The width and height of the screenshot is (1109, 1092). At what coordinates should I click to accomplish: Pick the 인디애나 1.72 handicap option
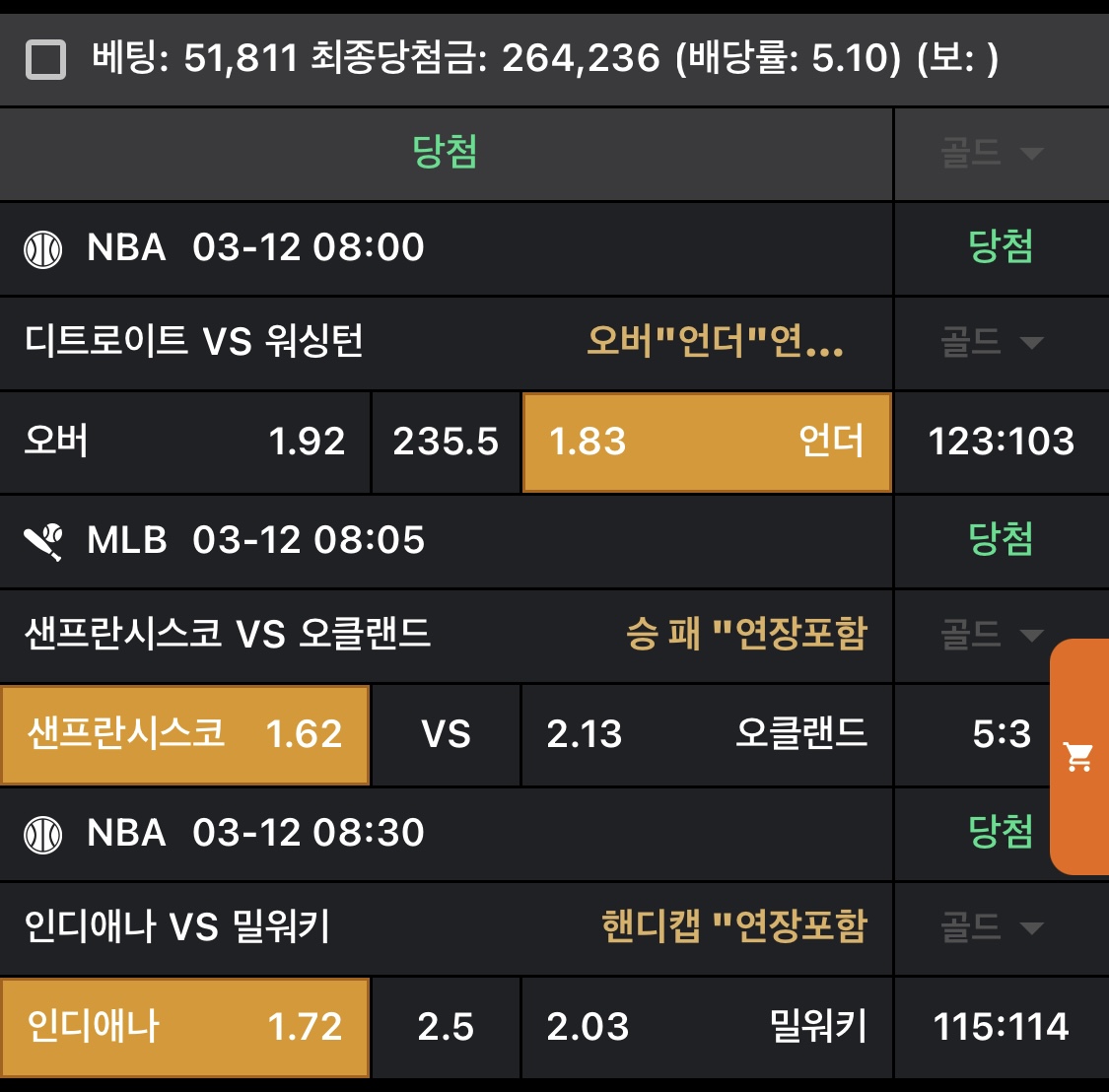coord(184,1027)
